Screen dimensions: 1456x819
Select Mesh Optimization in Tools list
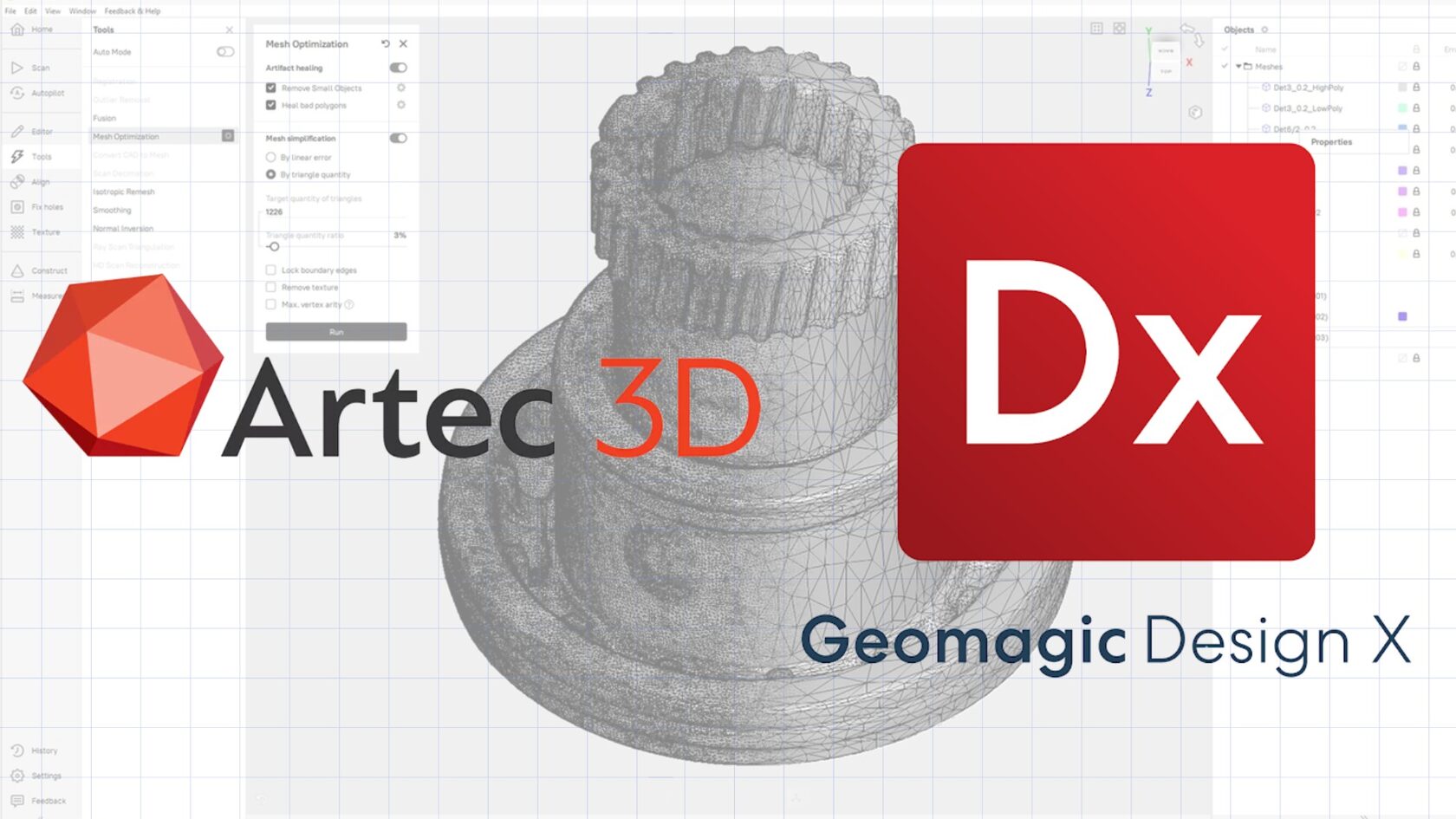coord(126,137)
